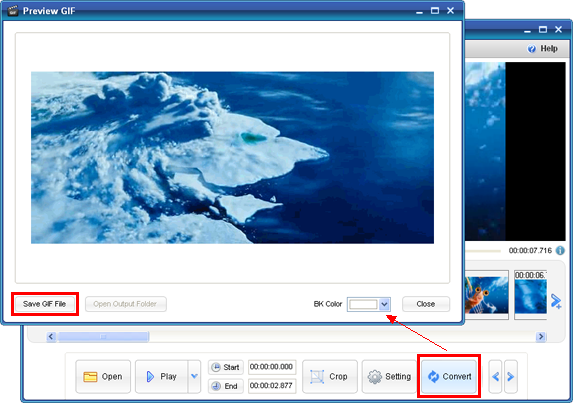Activate the Crop tool in main window
Screen dimensions: 573x403
click(330, 376)
